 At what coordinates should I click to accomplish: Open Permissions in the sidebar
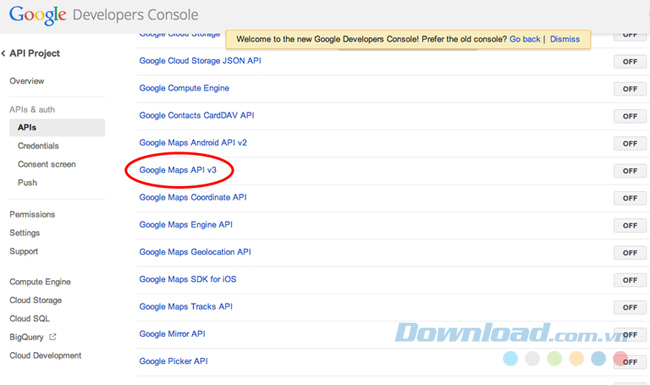[32, 214]
